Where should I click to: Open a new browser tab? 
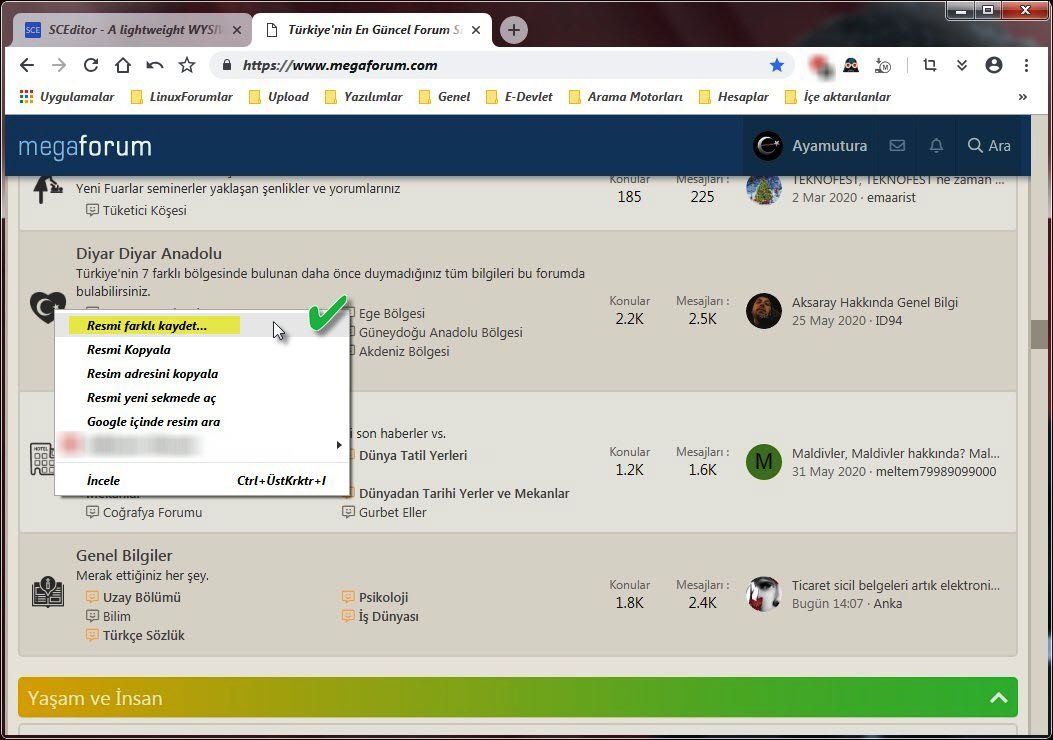[x=514, y=30]
